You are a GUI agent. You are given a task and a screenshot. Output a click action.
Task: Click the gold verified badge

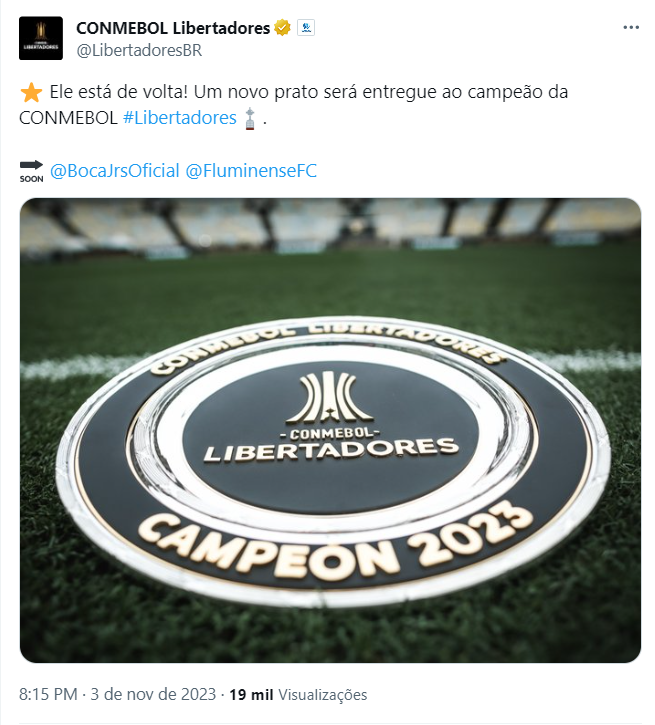point(282,28)
